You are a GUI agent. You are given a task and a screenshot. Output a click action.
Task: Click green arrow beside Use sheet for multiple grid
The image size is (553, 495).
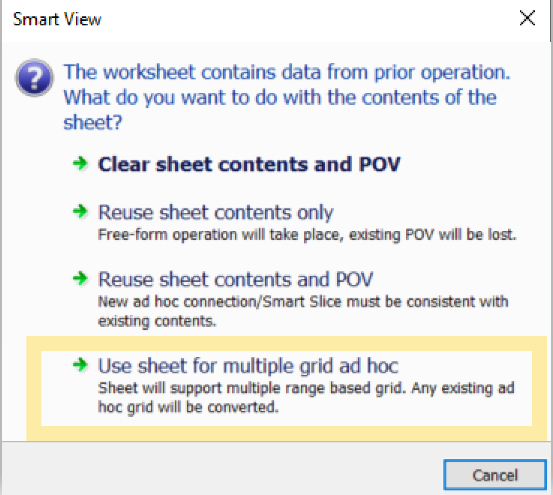(x=80, y=365)
